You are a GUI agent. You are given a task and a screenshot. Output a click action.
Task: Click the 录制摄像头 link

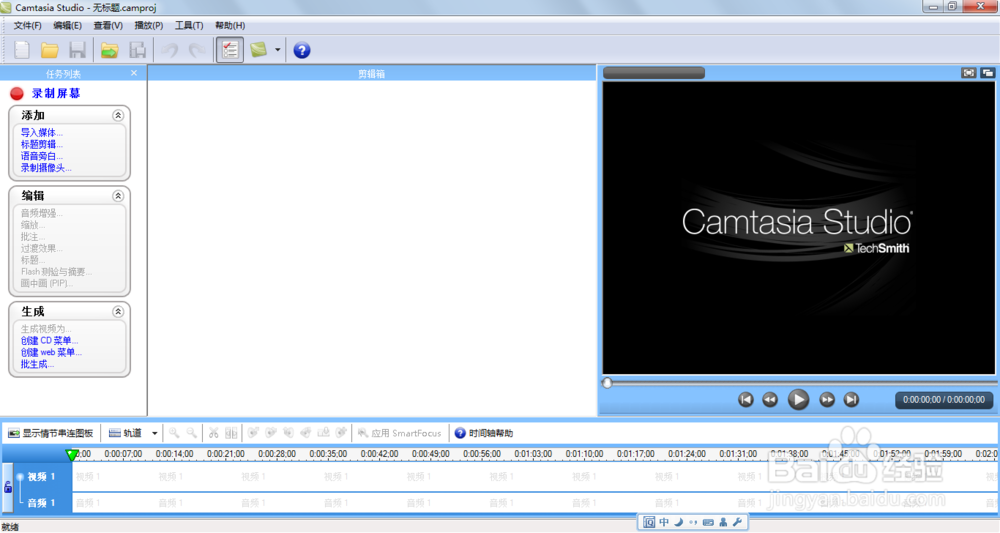point(46,168)
